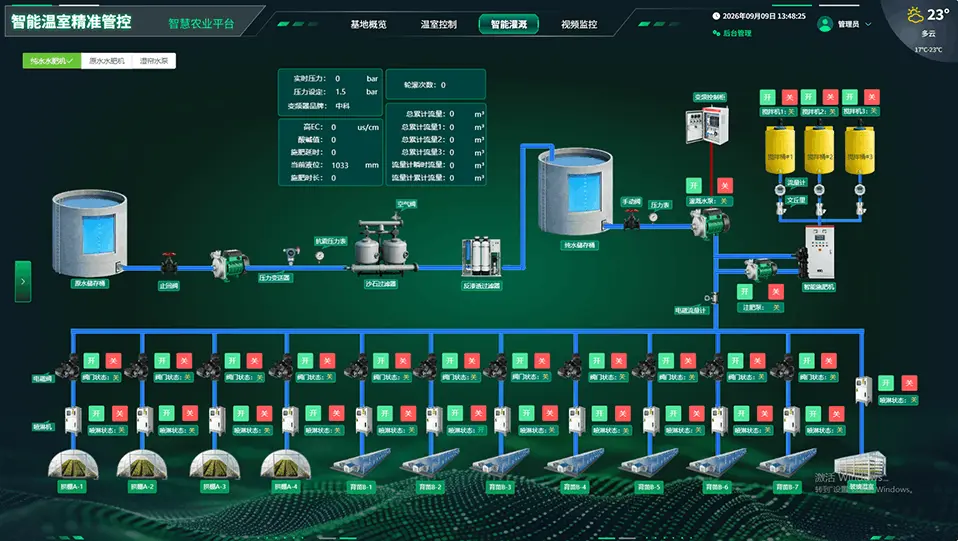Start the sprayer for 拱棚A-3 with 开
The image size is (958, 541).
[x=241, y=413]
